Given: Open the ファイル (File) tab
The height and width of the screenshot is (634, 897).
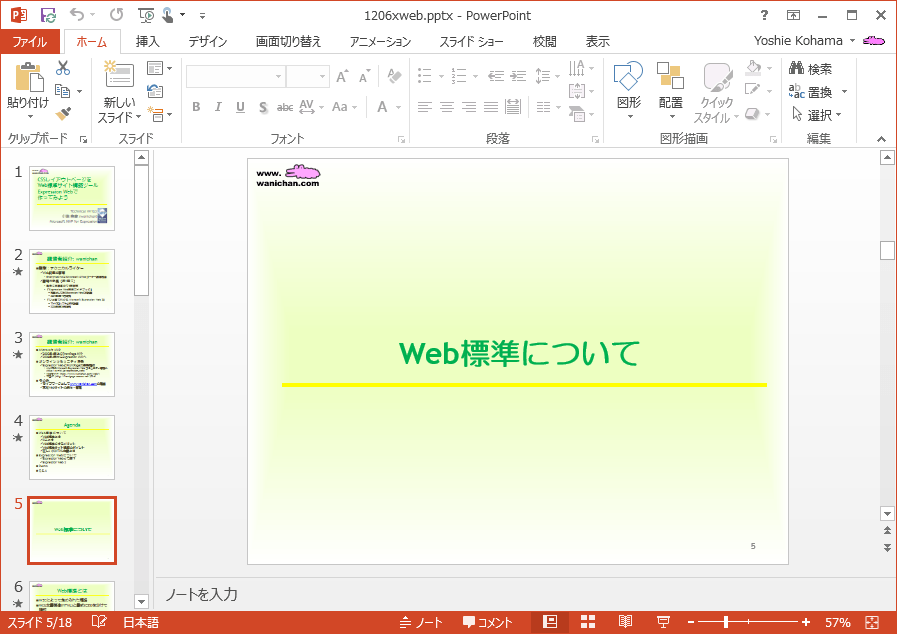Looking at the screenshot, I should [30, 42].
